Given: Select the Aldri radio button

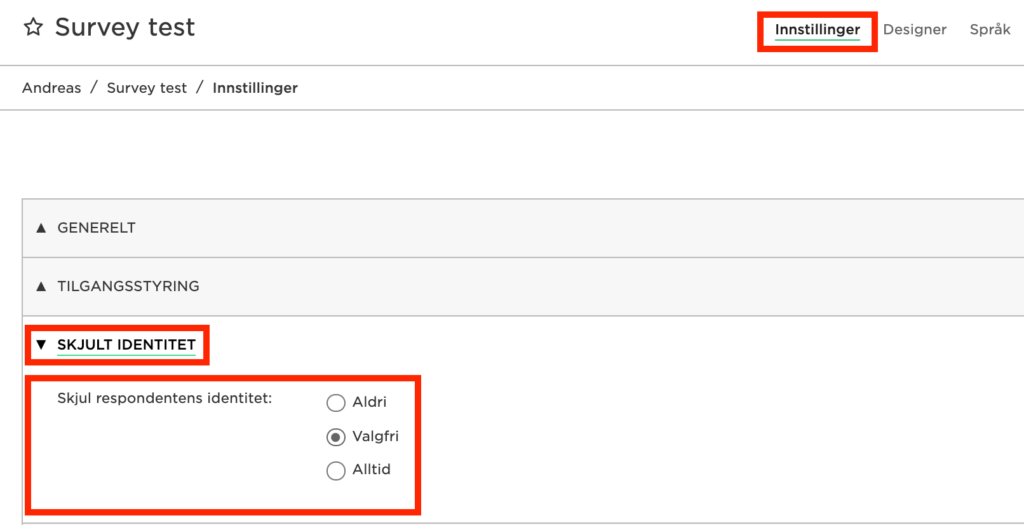Looking at the screenshot, I should pyautogui.click(x=336, y=403).
